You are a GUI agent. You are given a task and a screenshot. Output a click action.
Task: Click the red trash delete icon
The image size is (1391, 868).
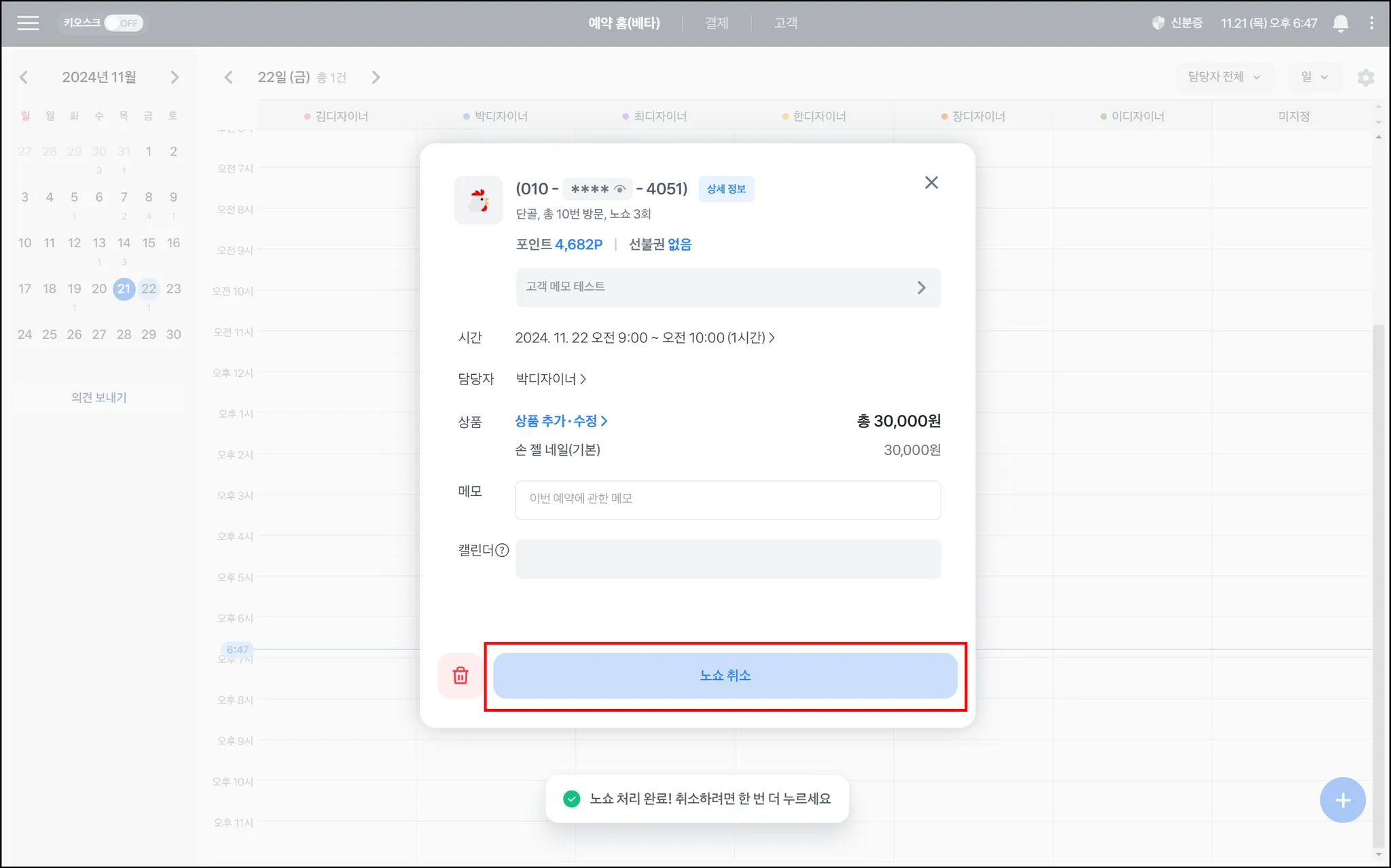tap(460, 675)
